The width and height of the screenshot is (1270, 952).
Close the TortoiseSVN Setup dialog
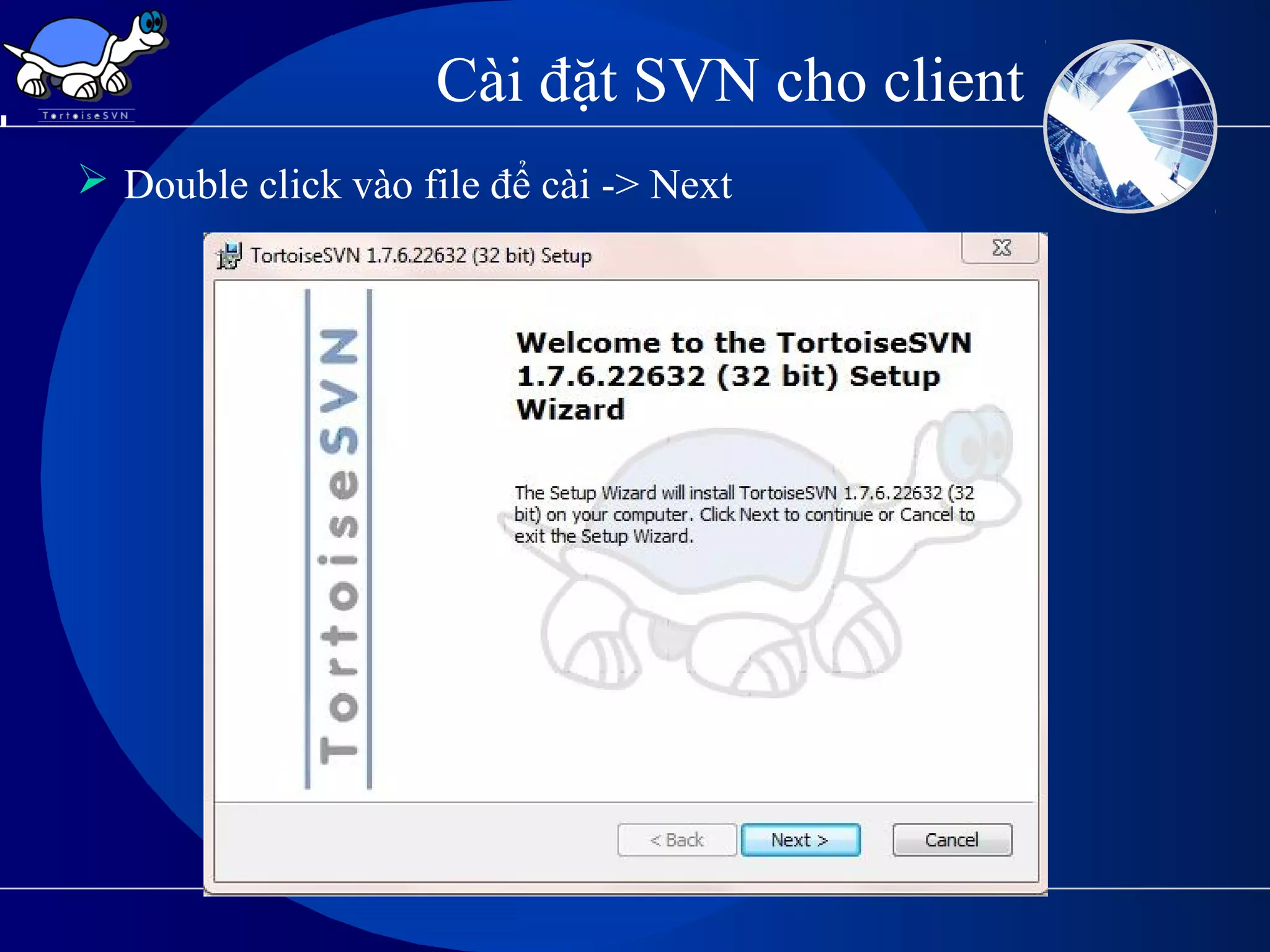(x=1001, y=248)
